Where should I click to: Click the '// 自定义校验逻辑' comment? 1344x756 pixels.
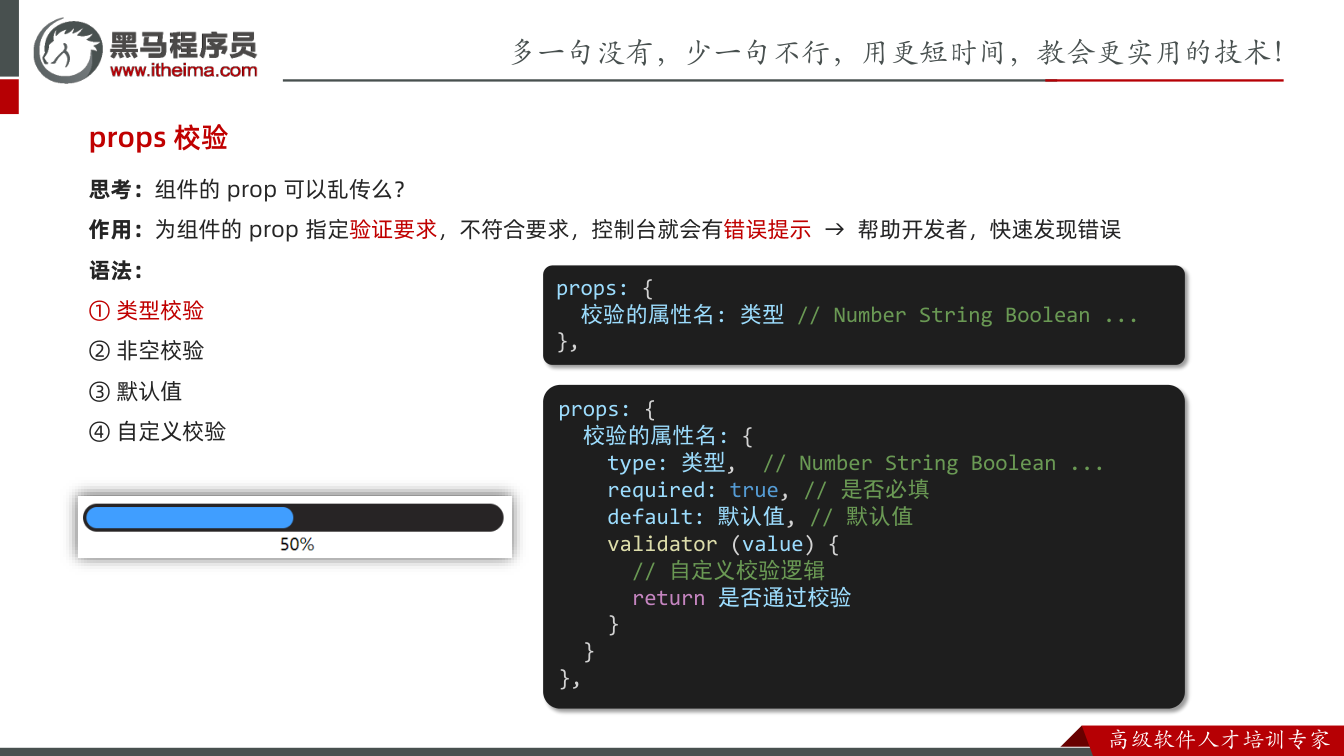(728, 571)
